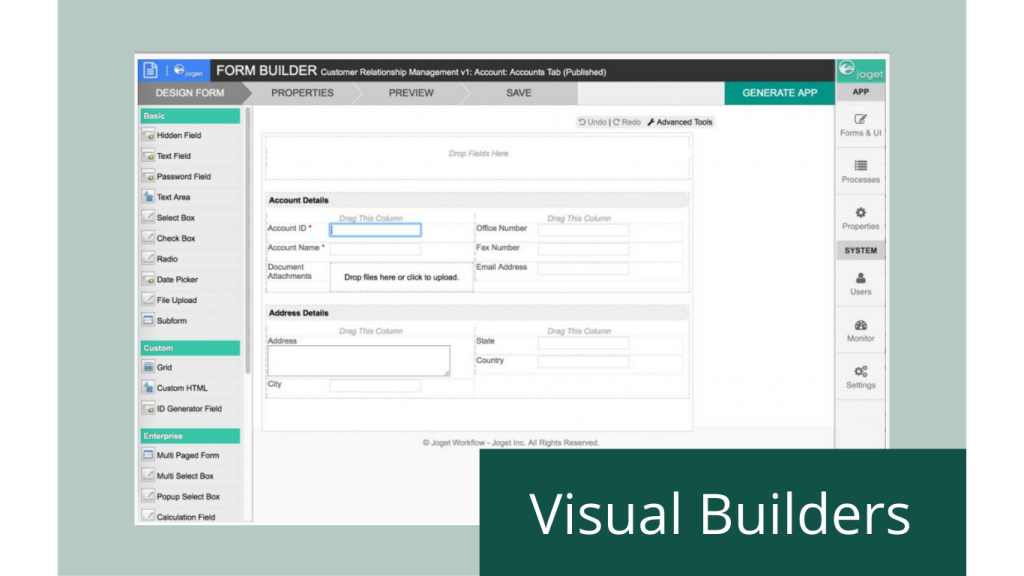Image resolution: width=1024 pixels, height=576 pixels.
Task: Click the document attachments upload drop zone
Action: tap(401, 277)
